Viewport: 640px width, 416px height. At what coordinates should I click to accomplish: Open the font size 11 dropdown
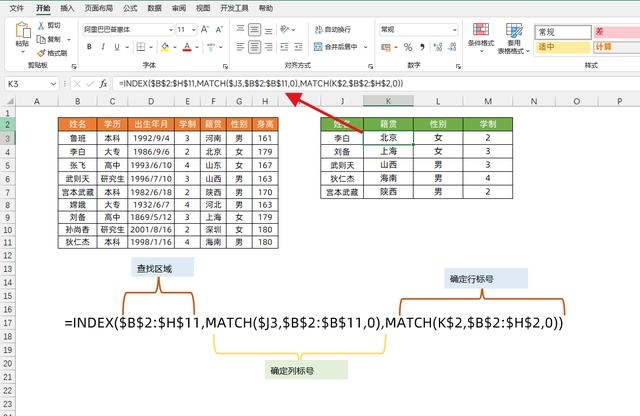[193, 29]
